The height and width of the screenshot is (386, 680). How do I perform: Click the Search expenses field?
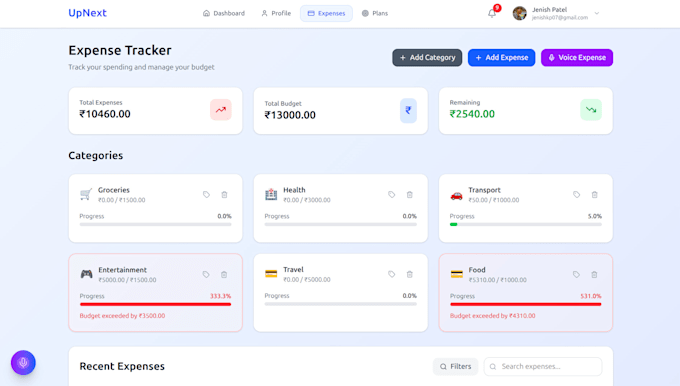[x=543, y=366]
